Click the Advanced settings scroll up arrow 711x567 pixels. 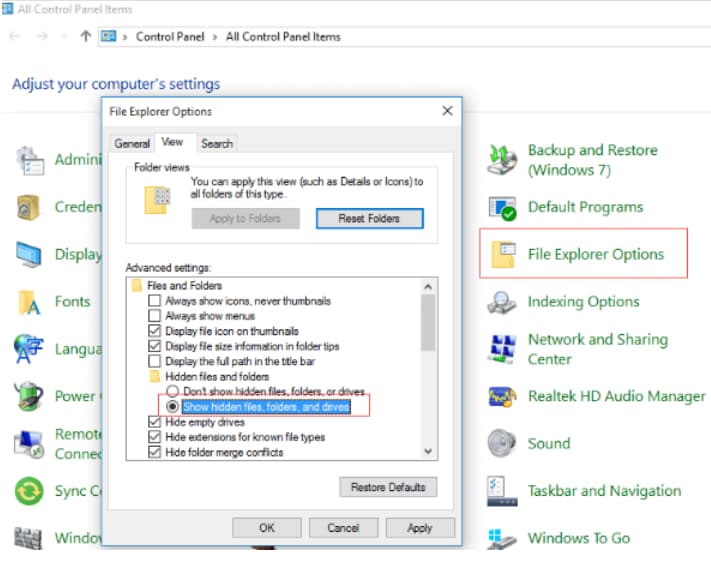pyautogui.click(x=428, y=287)
